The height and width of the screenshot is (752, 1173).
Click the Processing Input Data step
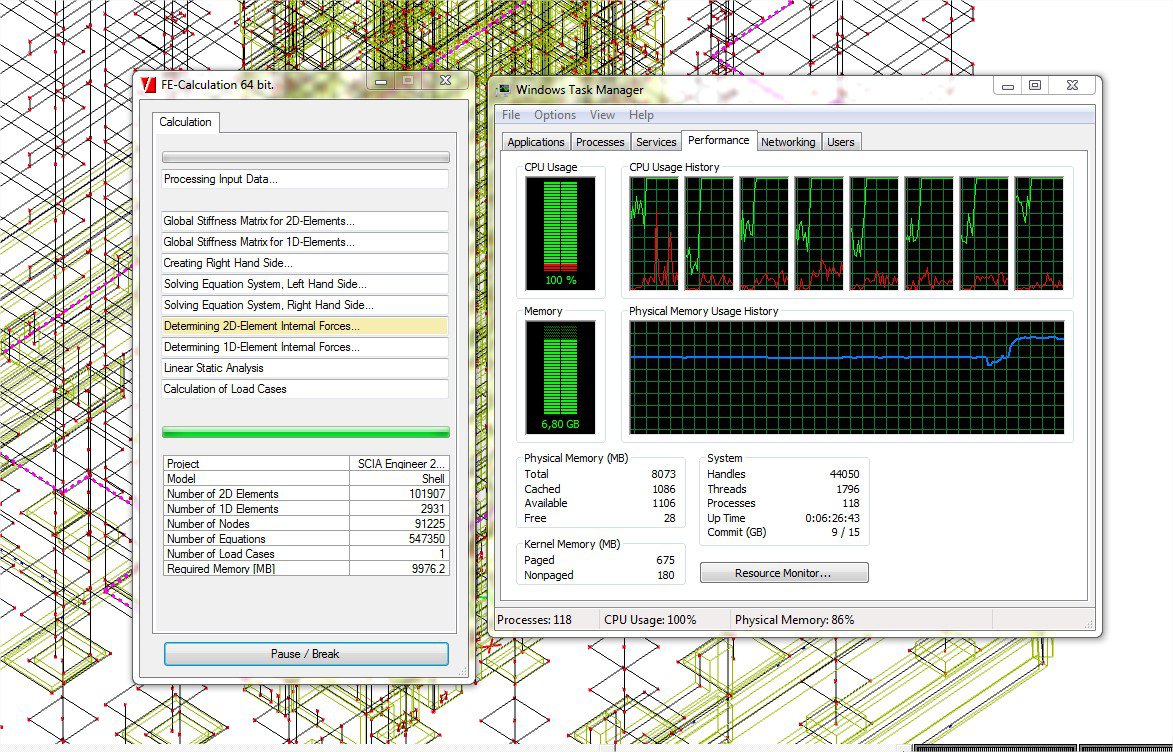305,180
